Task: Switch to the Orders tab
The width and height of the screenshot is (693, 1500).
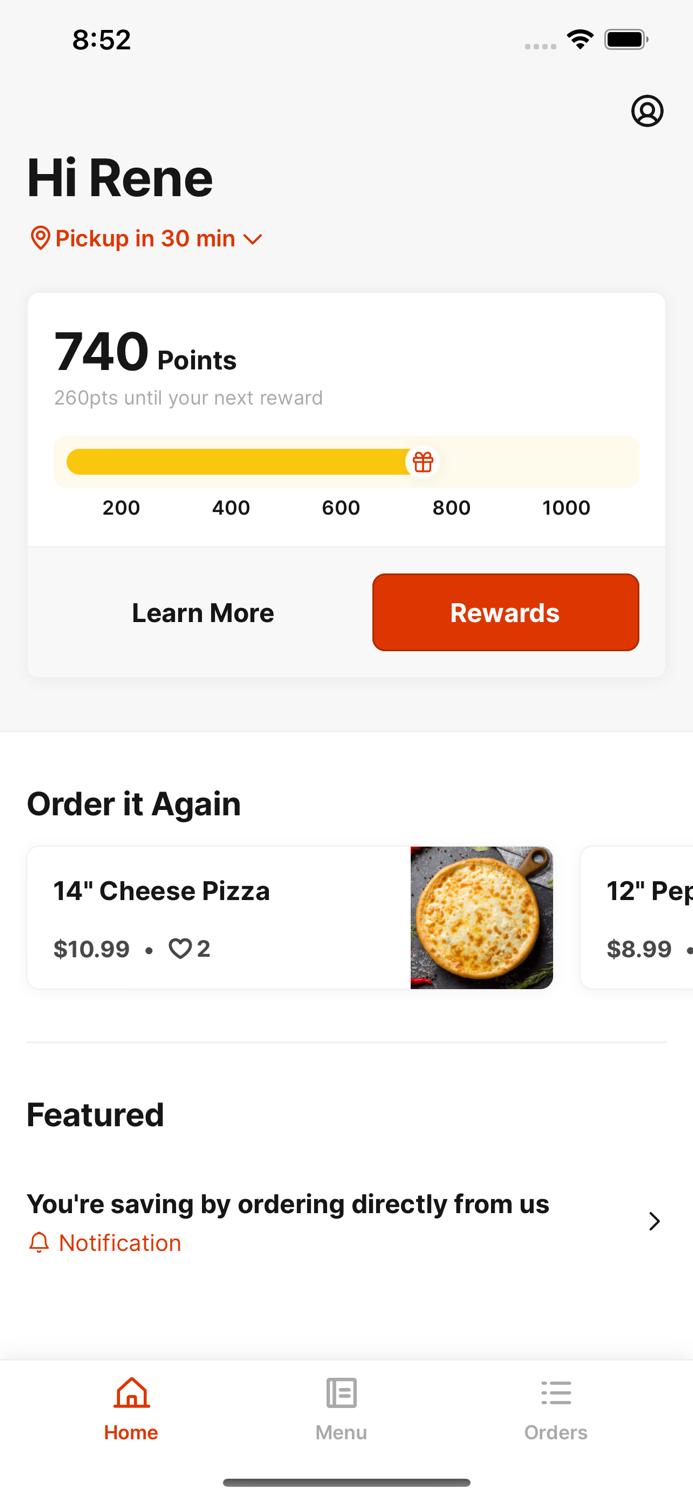Action: pos(556,1408)
